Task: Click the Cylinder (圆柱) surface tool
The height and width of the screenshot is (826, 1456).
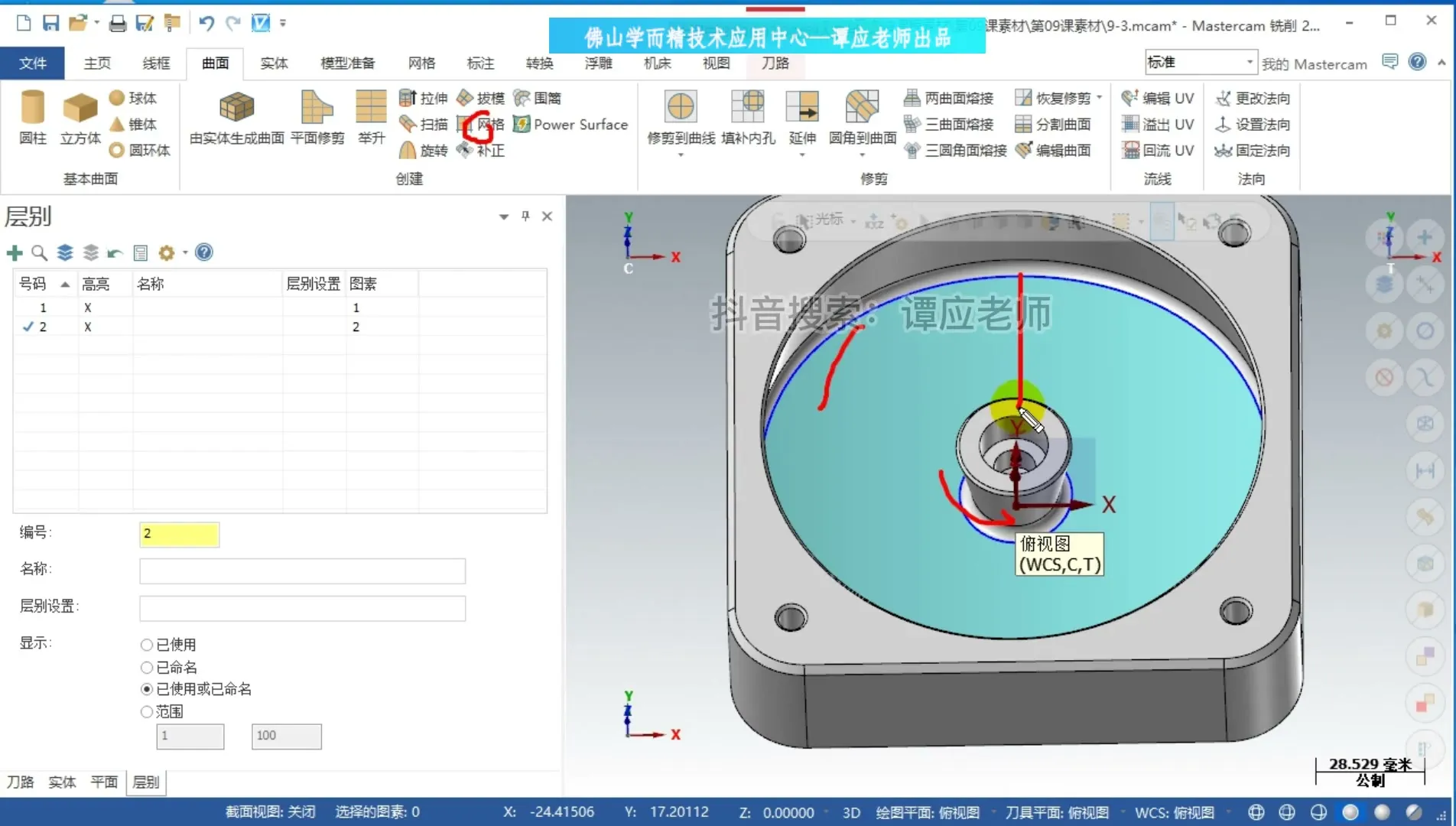Action: coord(32,116)
